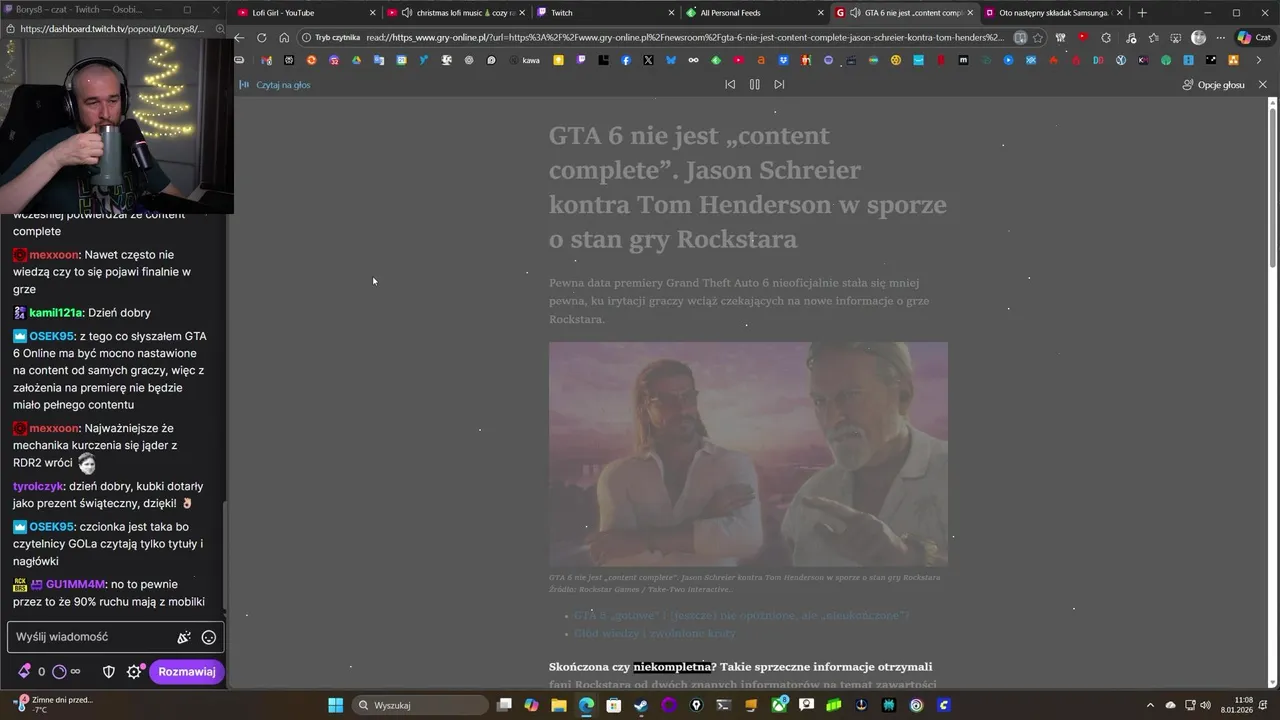1280x720 pixels.
Task: Show hidden system tray icons
Action: pyautogui.click(x=1150, y=705)
